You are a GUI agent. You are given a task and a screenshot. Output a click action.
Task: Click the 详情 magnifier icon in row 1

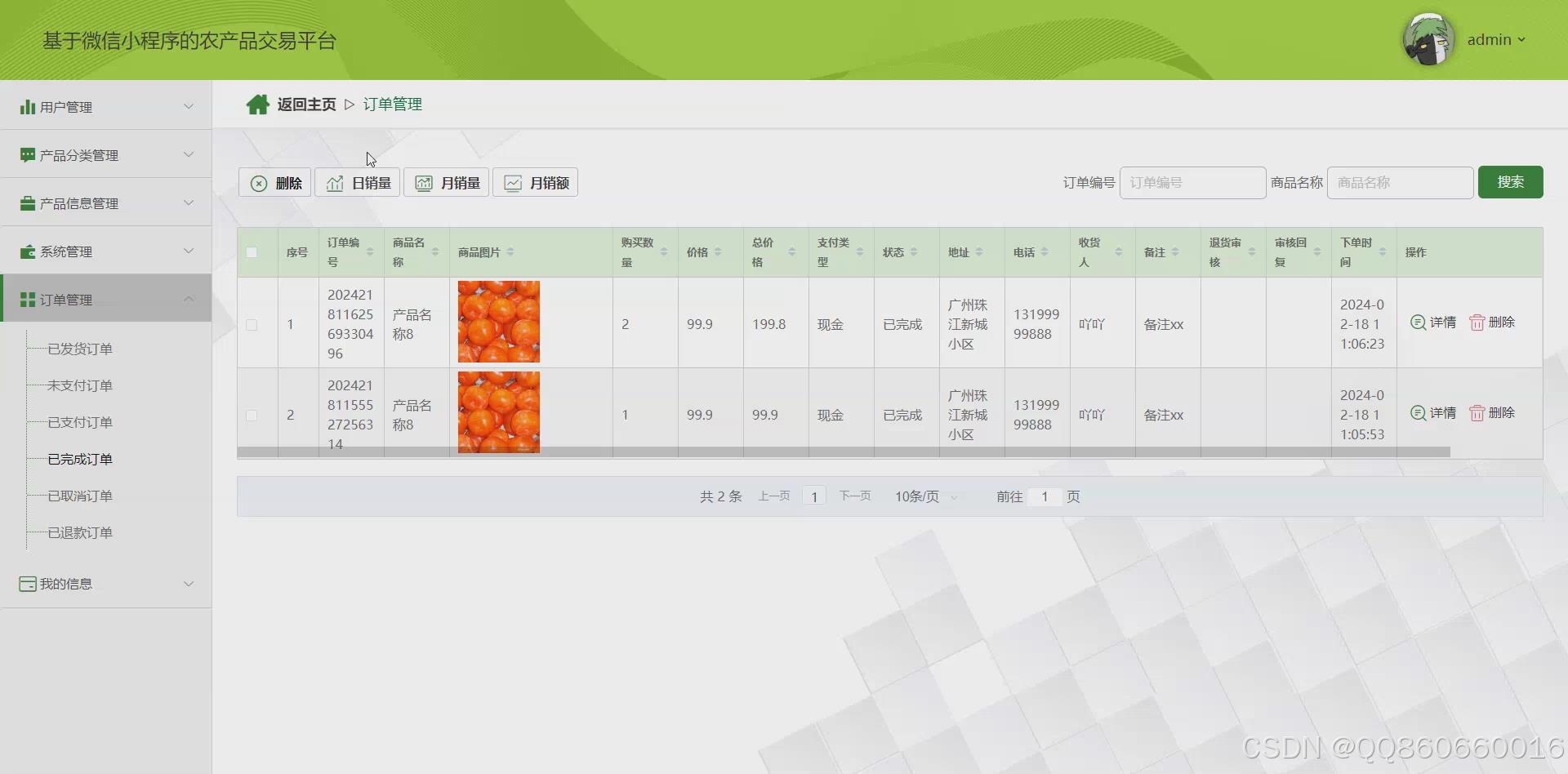(1419, 322)
